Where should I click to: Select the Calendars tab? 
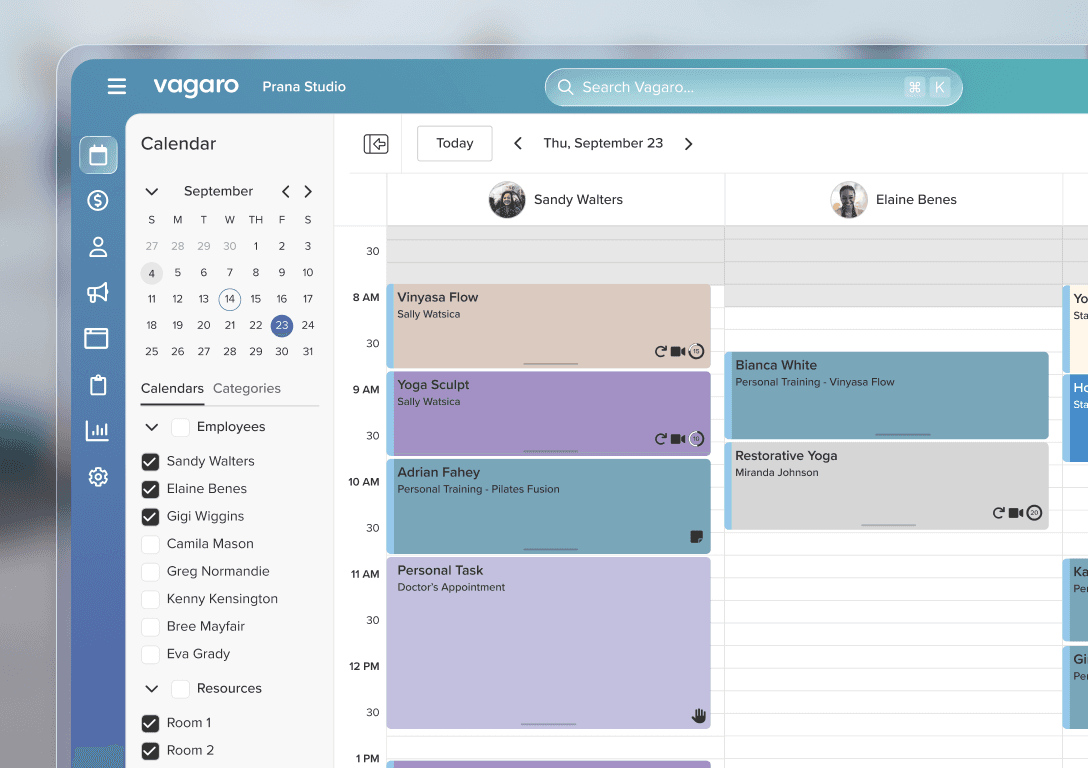(172, 389)
